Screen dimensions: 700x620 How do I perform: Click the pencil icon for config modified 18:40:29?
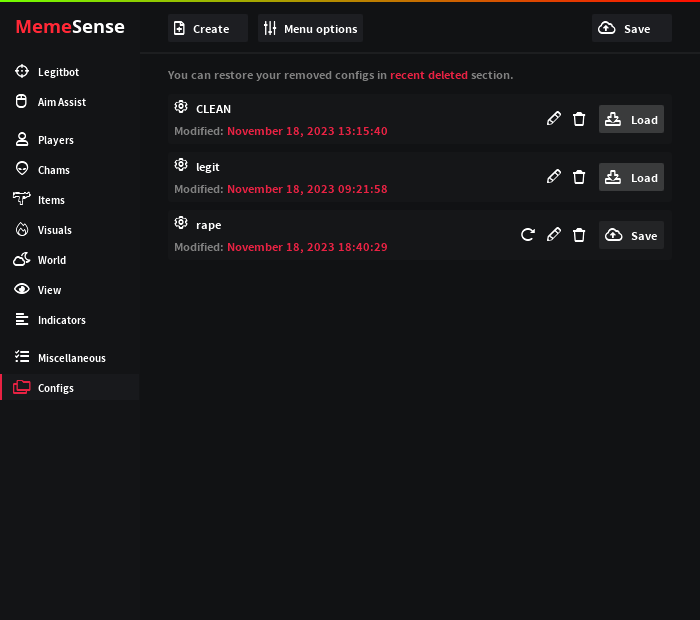tap(554, 235)
